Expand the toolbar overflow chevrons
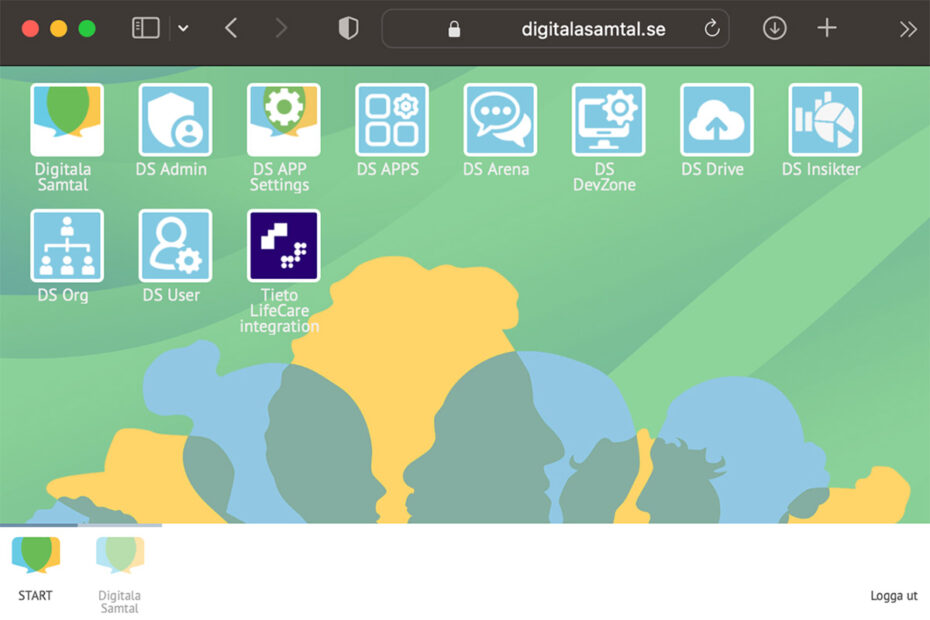 tap(907, 29)
